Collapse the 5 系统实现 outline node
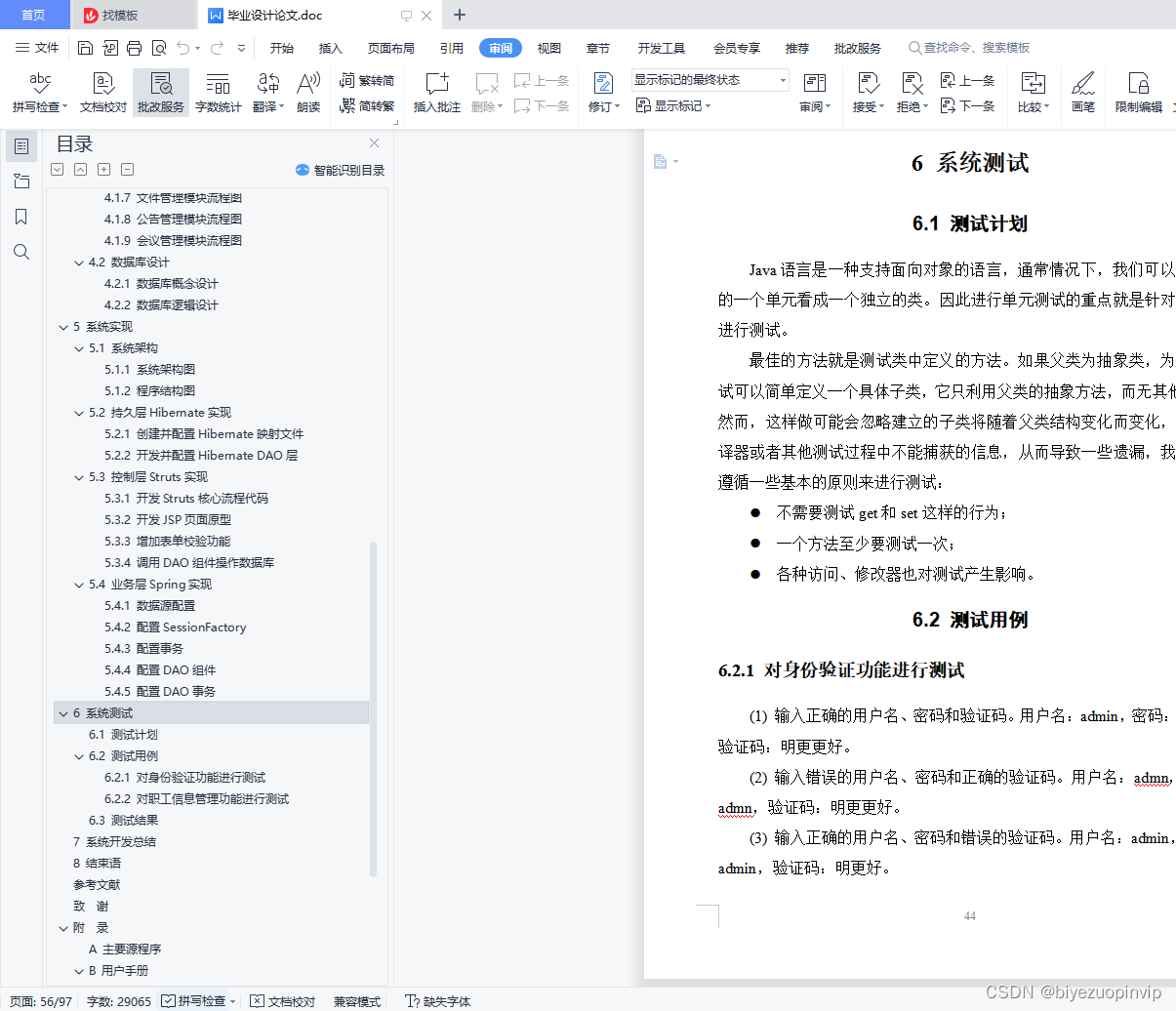The image size is (1176, 1011). click(63, 327)
